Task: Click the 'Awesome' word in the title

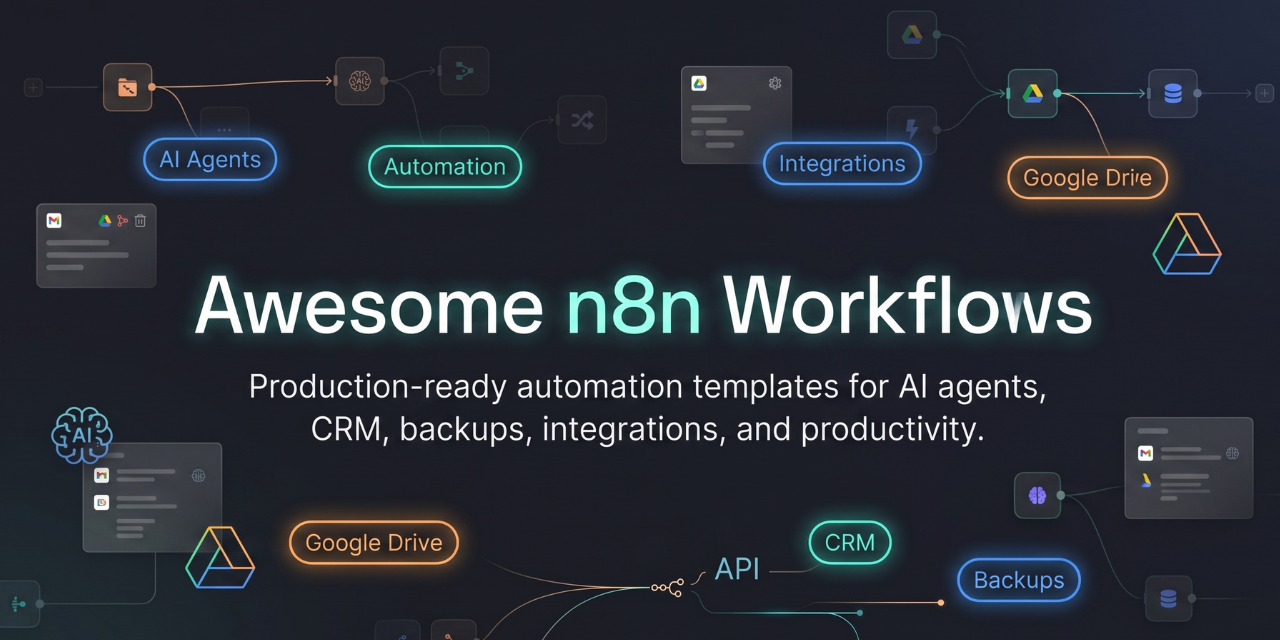Action: coord(369,304)
